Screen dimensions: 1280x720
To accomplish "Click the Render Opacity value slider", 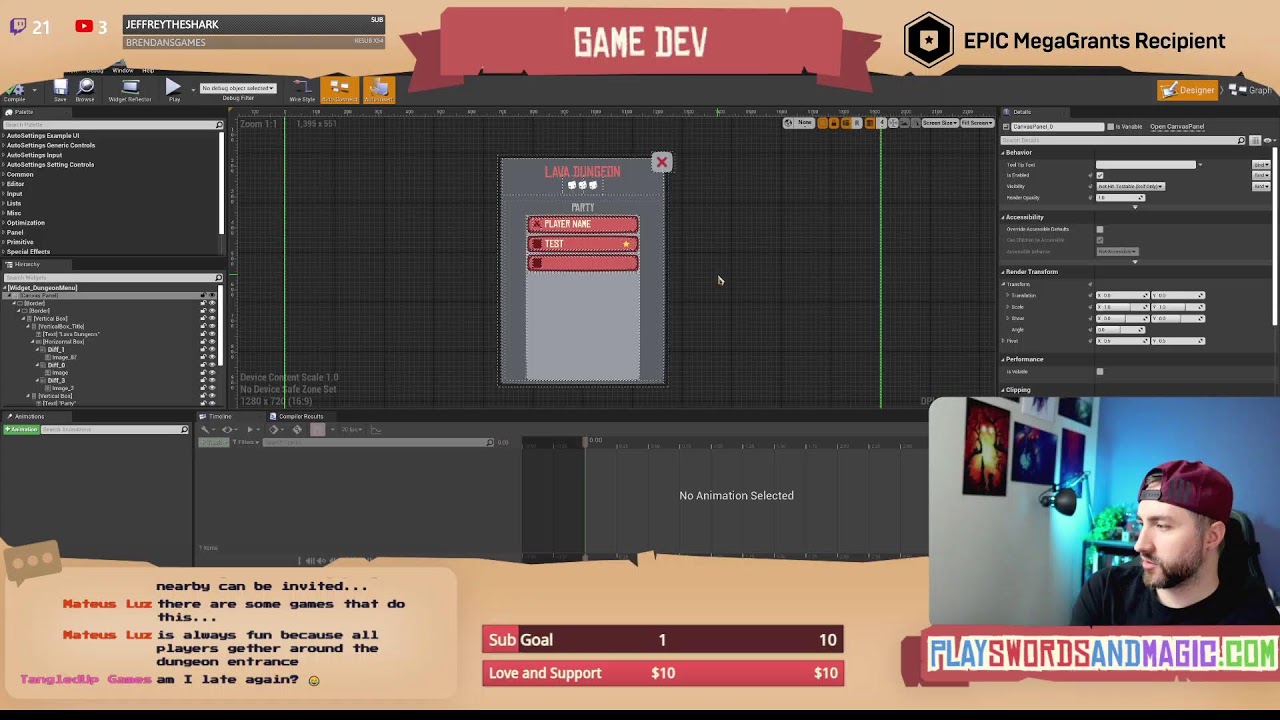I will (1120, 197).
